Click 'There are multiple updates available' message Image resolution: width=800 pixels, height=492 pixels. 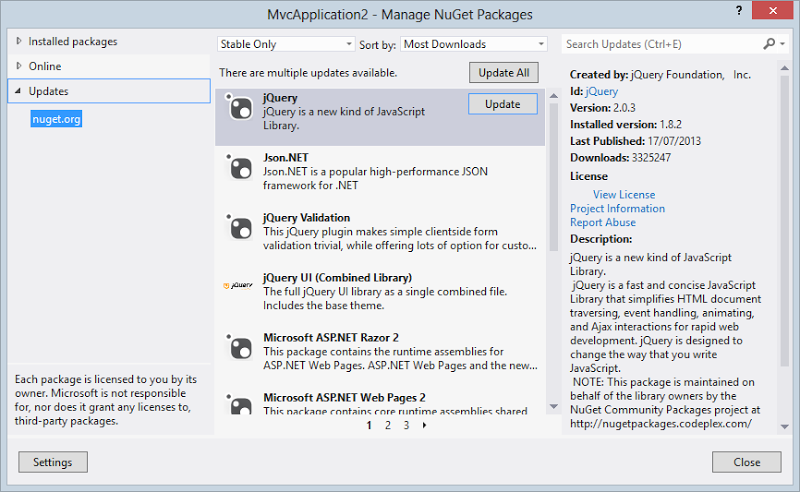click(x=308, y=73)
